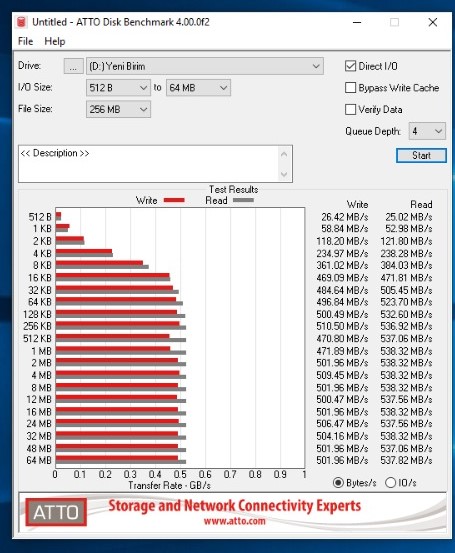Open the Help menu
The height and width of the screenshot is (553, 455).
point(55,41)
